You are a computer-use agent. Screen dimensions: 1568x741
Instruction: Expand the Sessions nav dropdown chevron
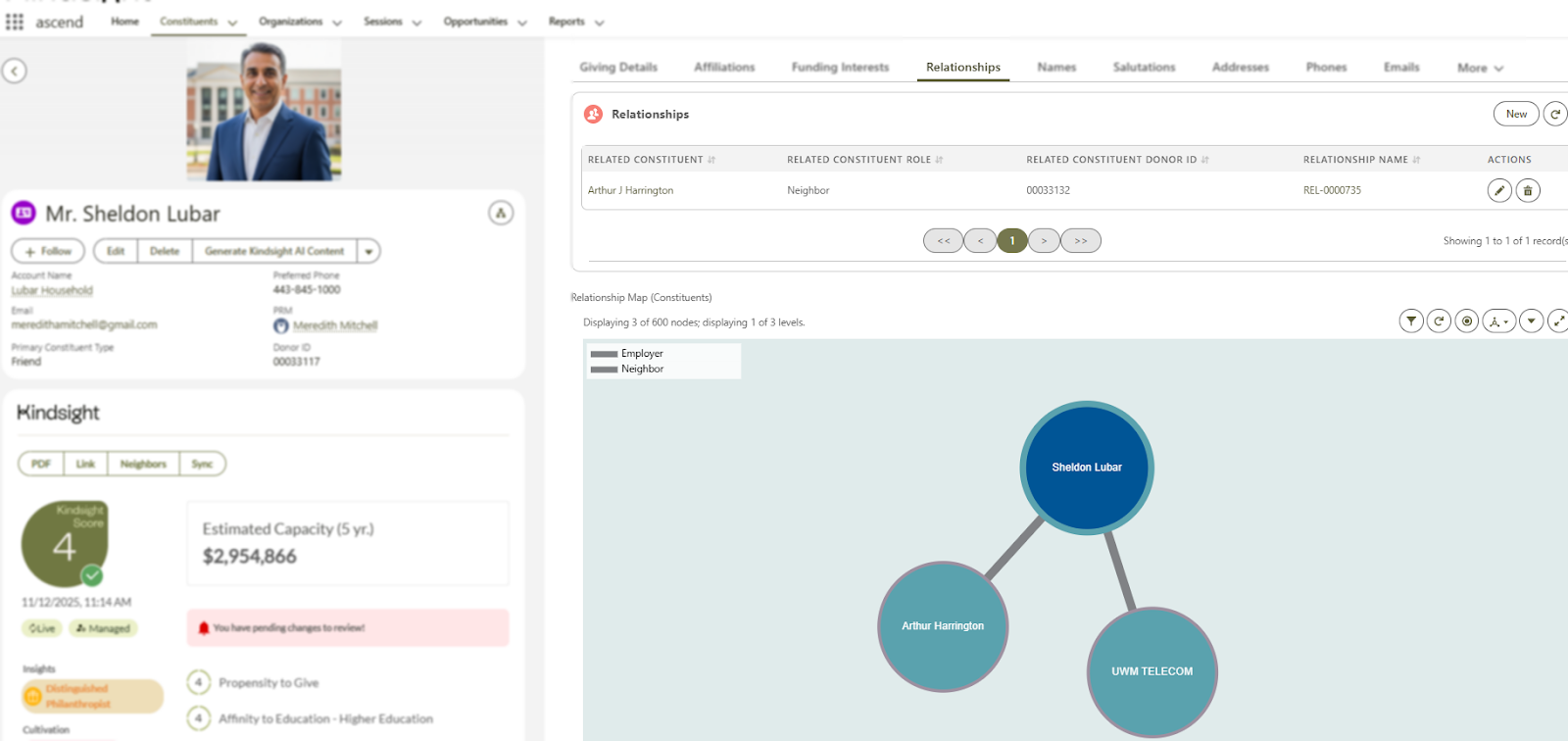[x=416, y=23]
